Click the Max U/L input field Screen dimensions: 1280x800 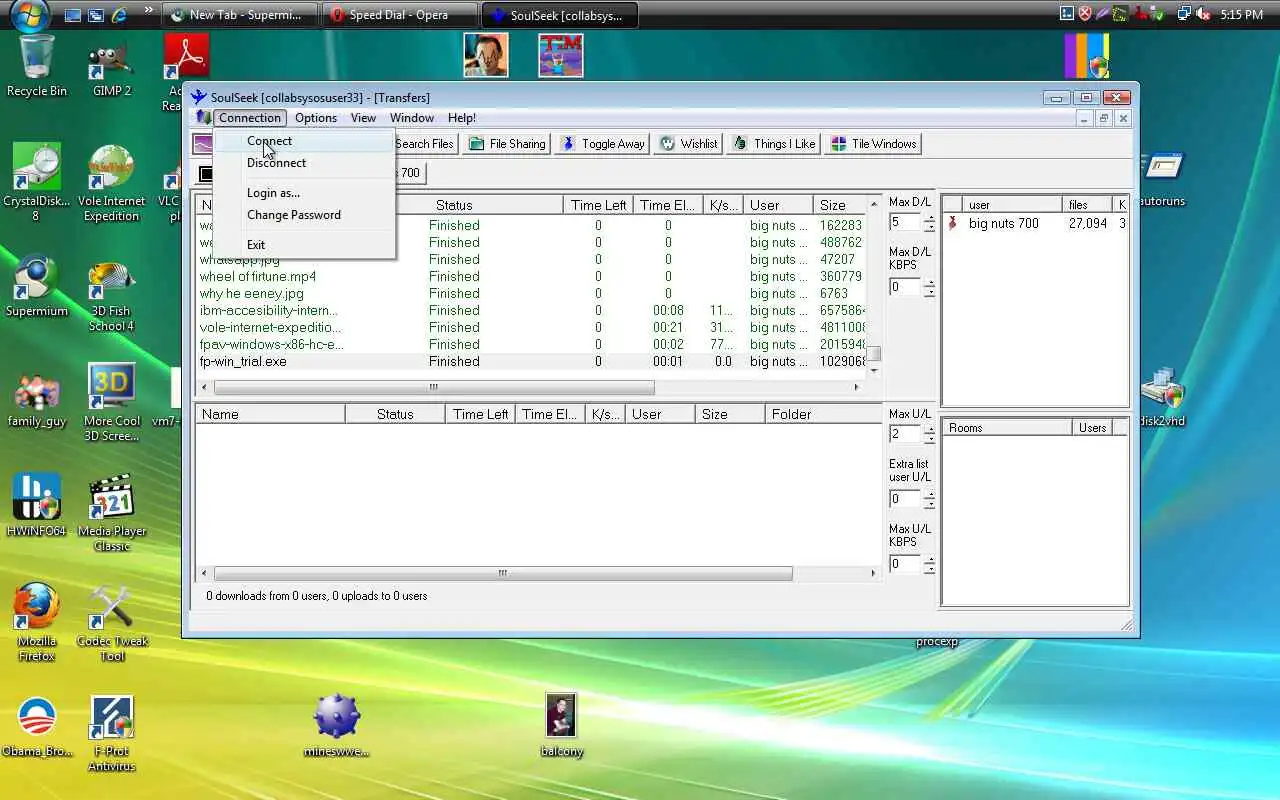pos(906,434)
